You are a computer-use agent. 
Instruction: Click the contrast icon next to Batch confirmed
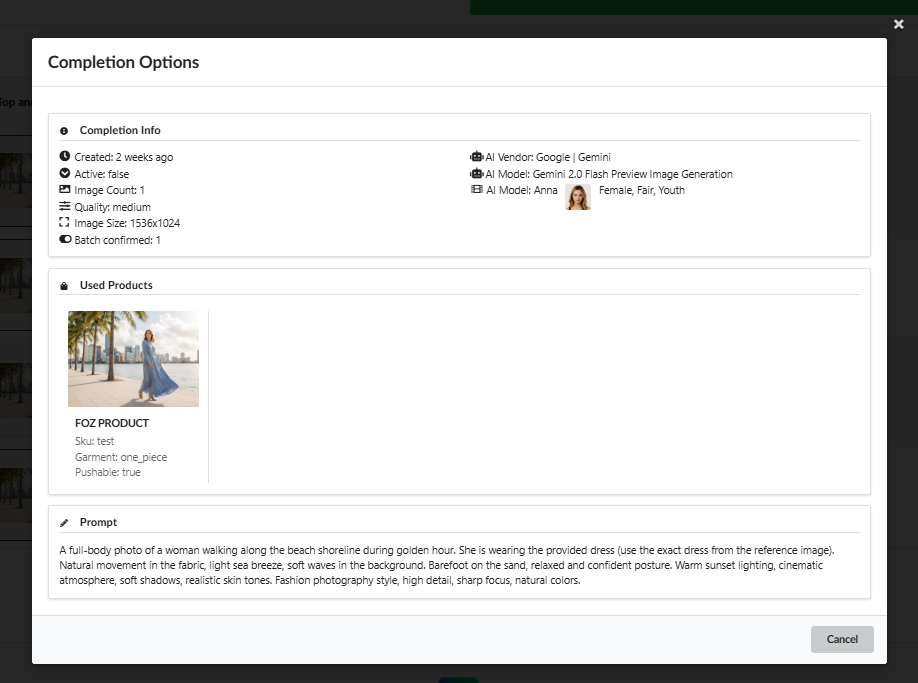(65, 240)
